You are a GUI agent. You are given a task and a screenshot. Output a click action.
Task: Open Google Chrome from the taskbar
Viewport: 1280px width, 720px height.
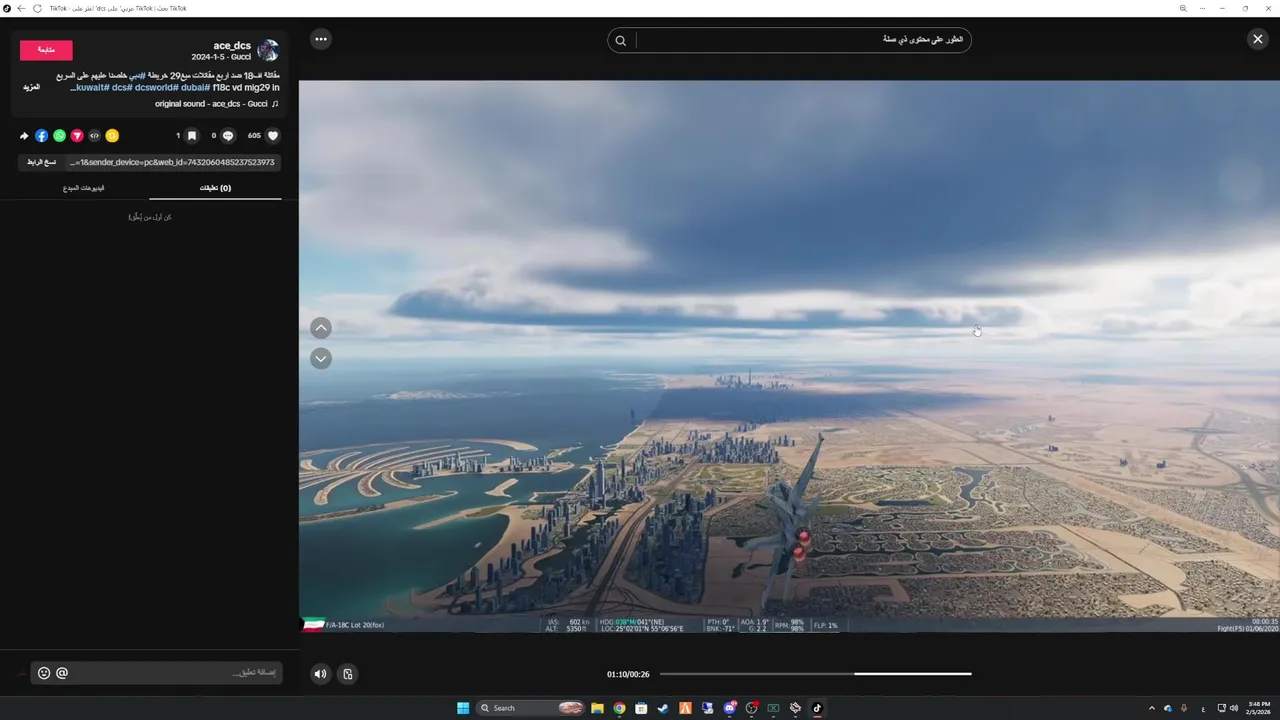(619, 708)
